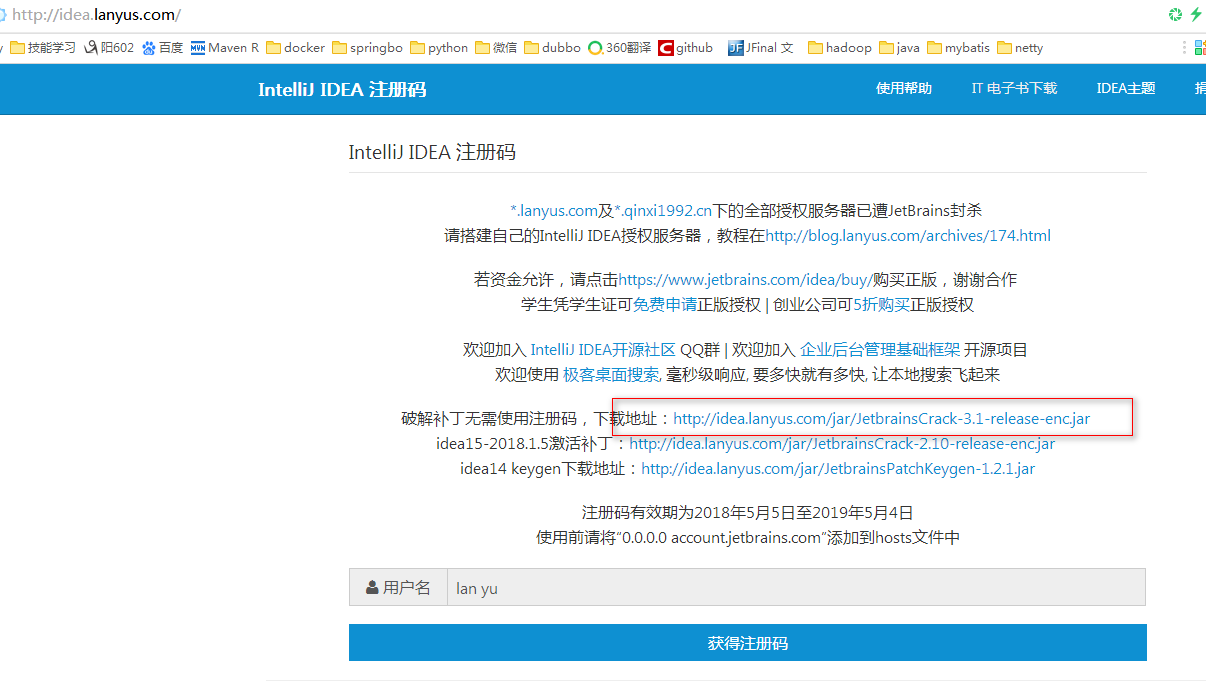
Task: Click the green swirl icon in address bar
Action: coord(1175,14)
